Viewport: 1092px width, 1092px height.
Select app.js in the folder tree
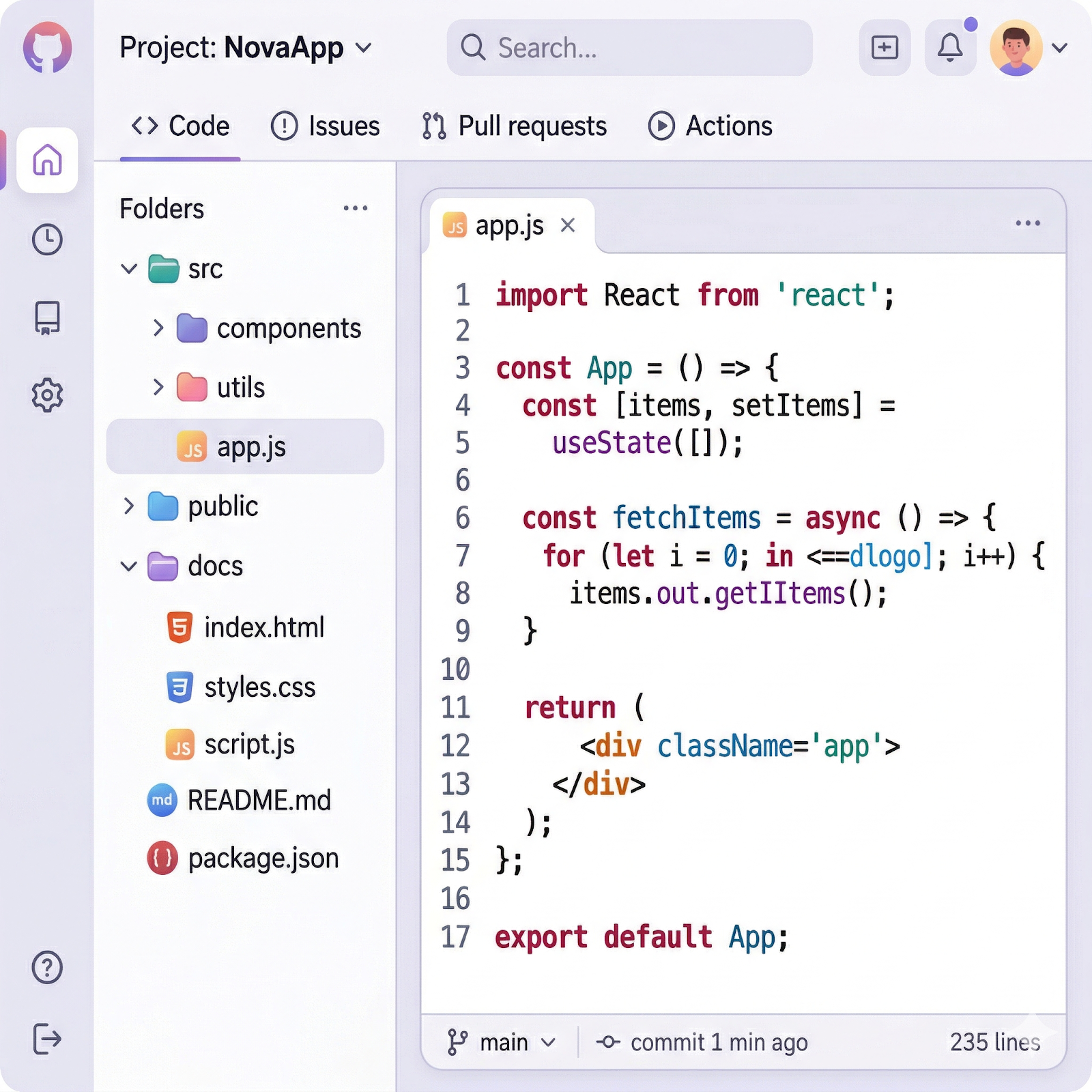point(245,446)
